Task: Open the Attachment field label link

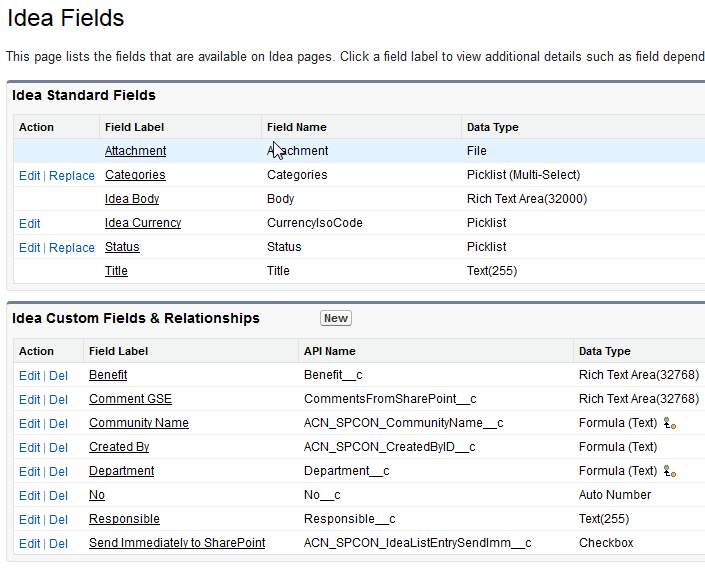Action: pyautogui.click(x=135, y=151)
